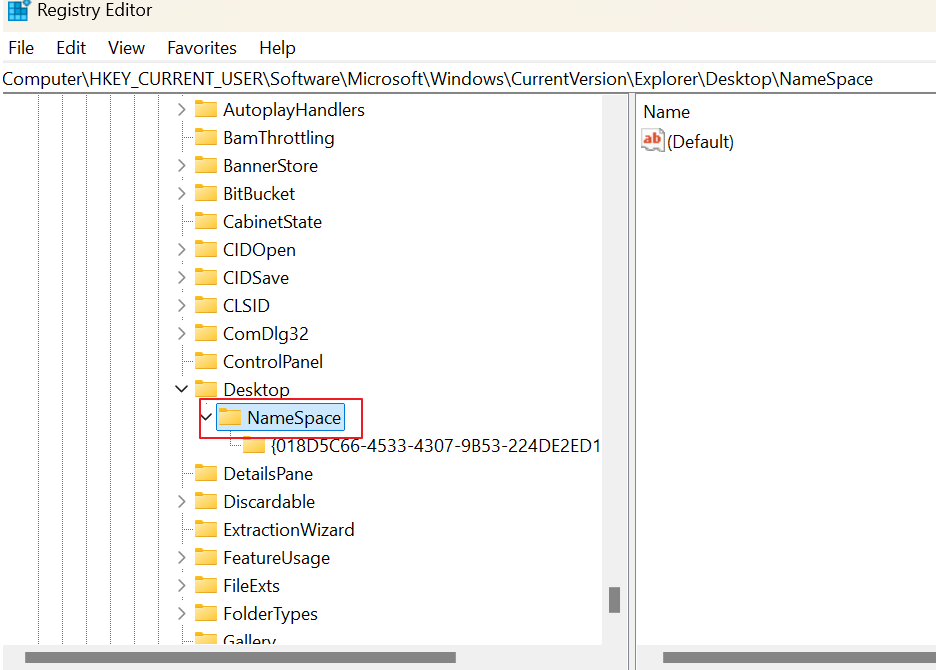Click the tree pane vertical scrollbar thumb
The image size is (936, 670).
[x=614, y=600]
